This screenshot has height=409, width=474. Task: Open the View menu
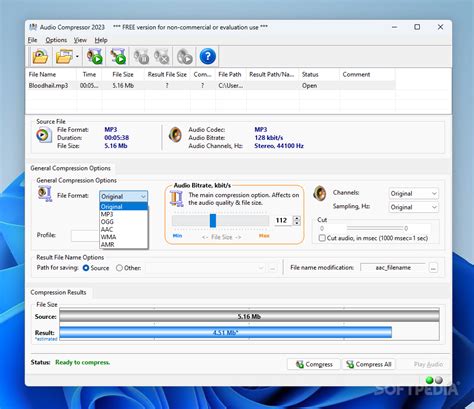(80, 40)
